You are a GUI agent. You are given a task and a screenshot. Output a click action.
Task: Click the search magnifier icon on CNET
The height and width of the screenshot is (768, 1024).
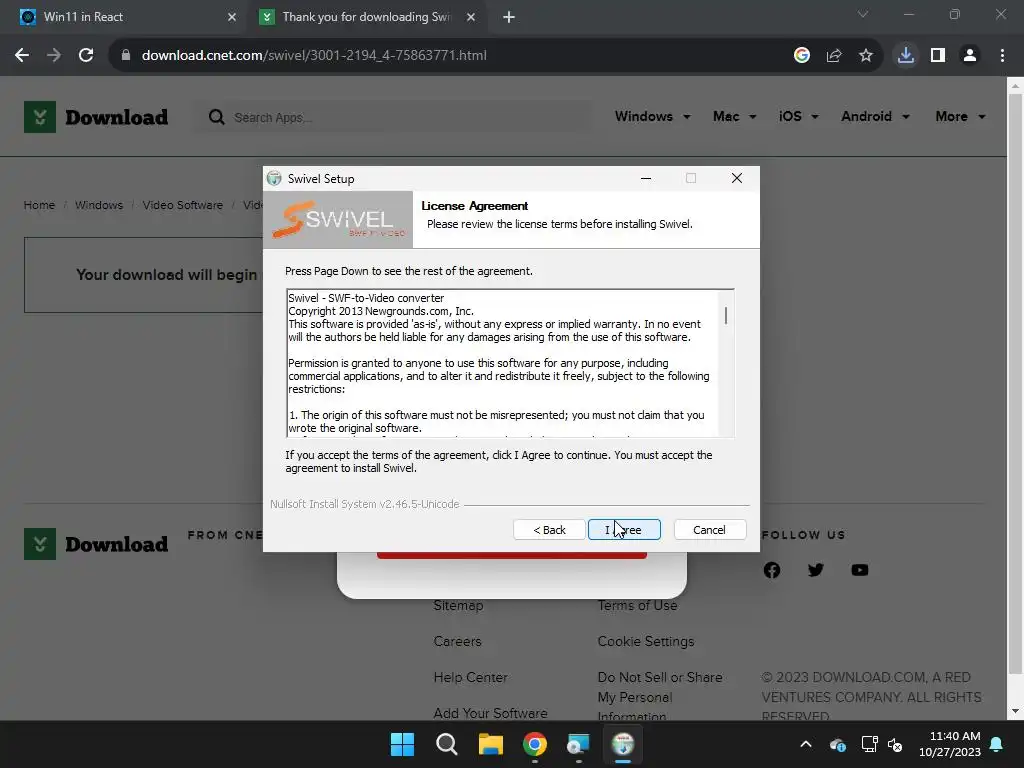pos(217,118)
